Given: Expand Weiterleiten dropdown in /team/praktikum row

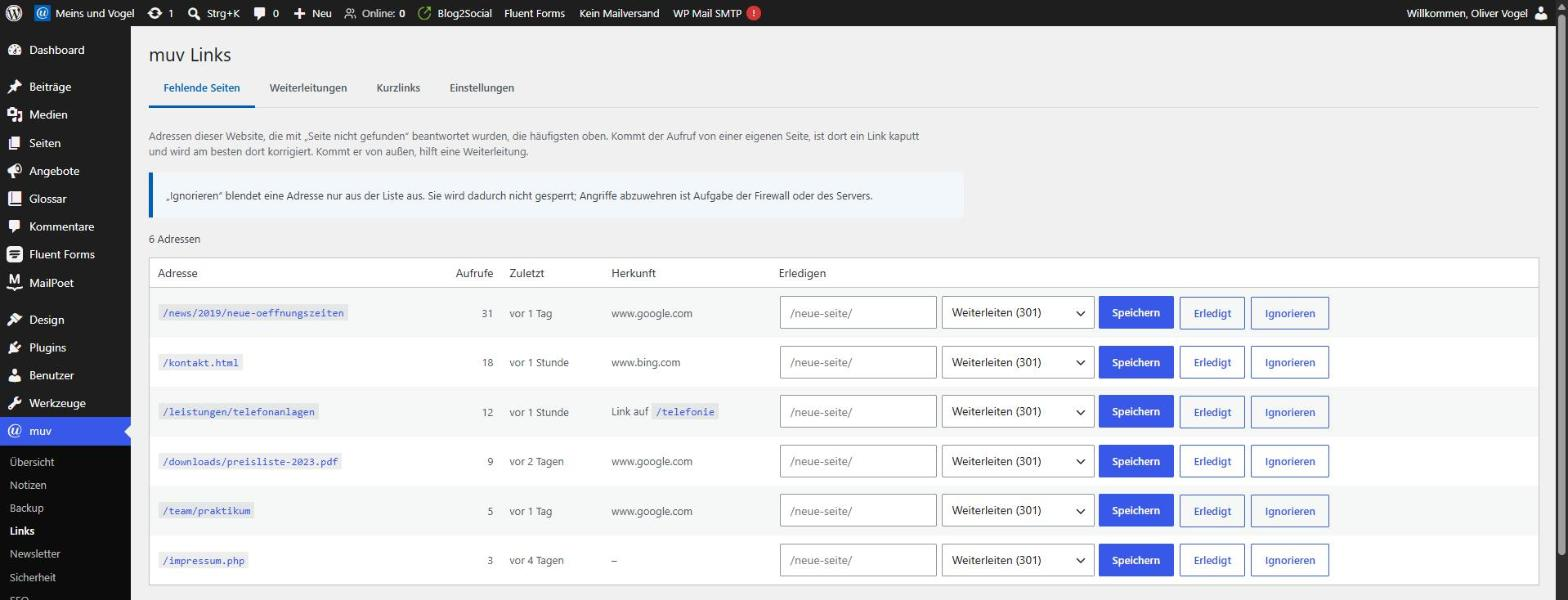Looking at the screenshot, I should coord(1017,511).
